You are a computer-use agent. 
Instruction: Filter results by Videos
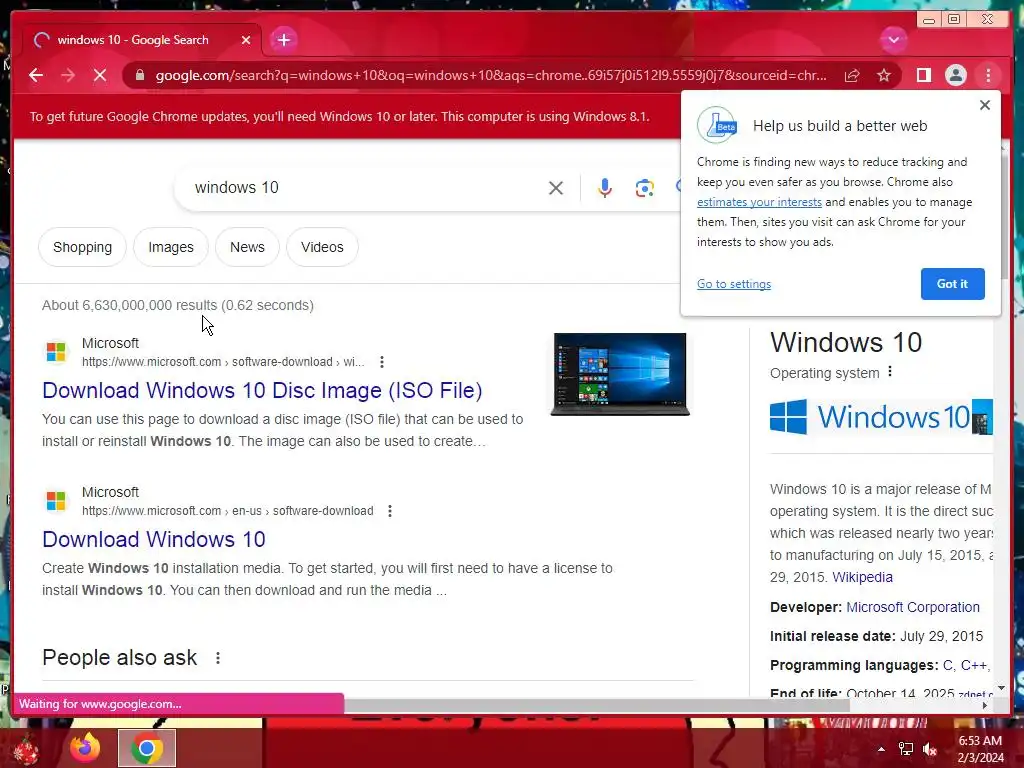click(x=322, y=247)
